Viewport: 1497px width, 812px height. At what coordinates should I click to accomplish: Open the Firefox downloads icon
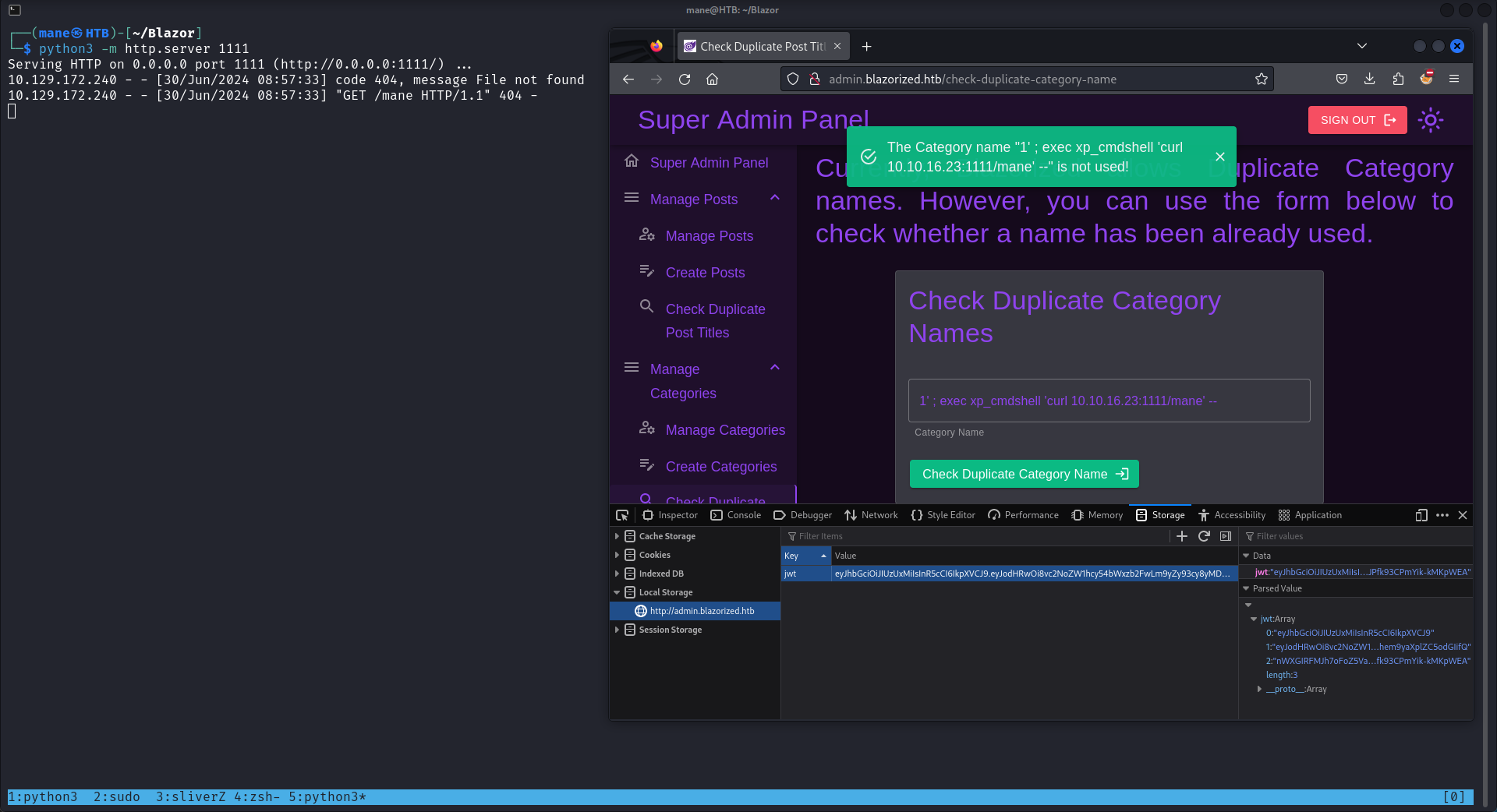click(x=1370, y=79)
